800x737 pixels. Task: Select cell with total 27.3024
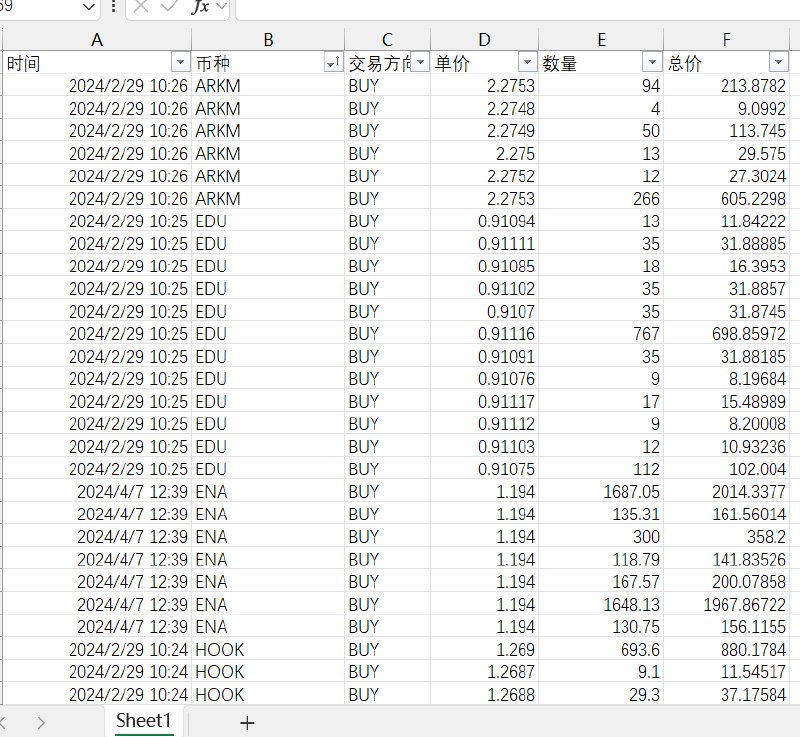click(x=727, y=175)
